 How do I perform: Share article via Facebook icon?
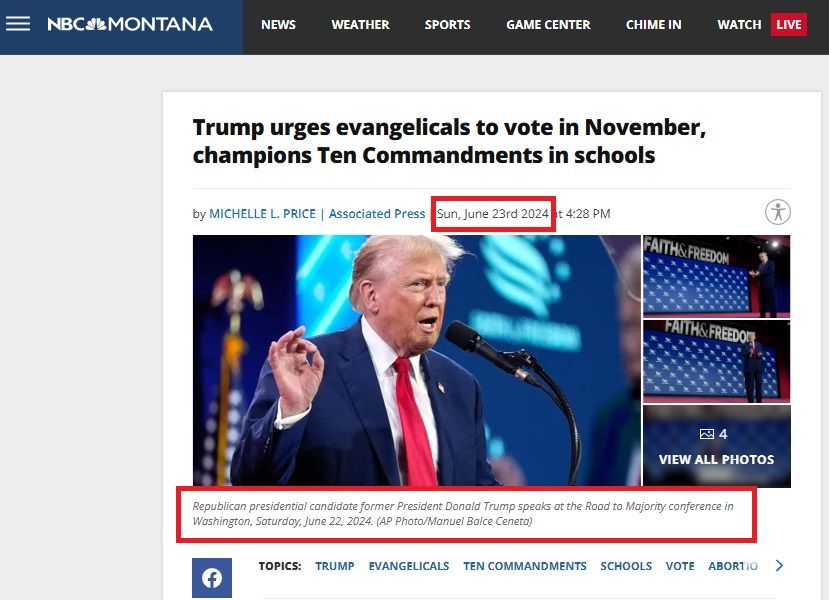click(211, 577)
